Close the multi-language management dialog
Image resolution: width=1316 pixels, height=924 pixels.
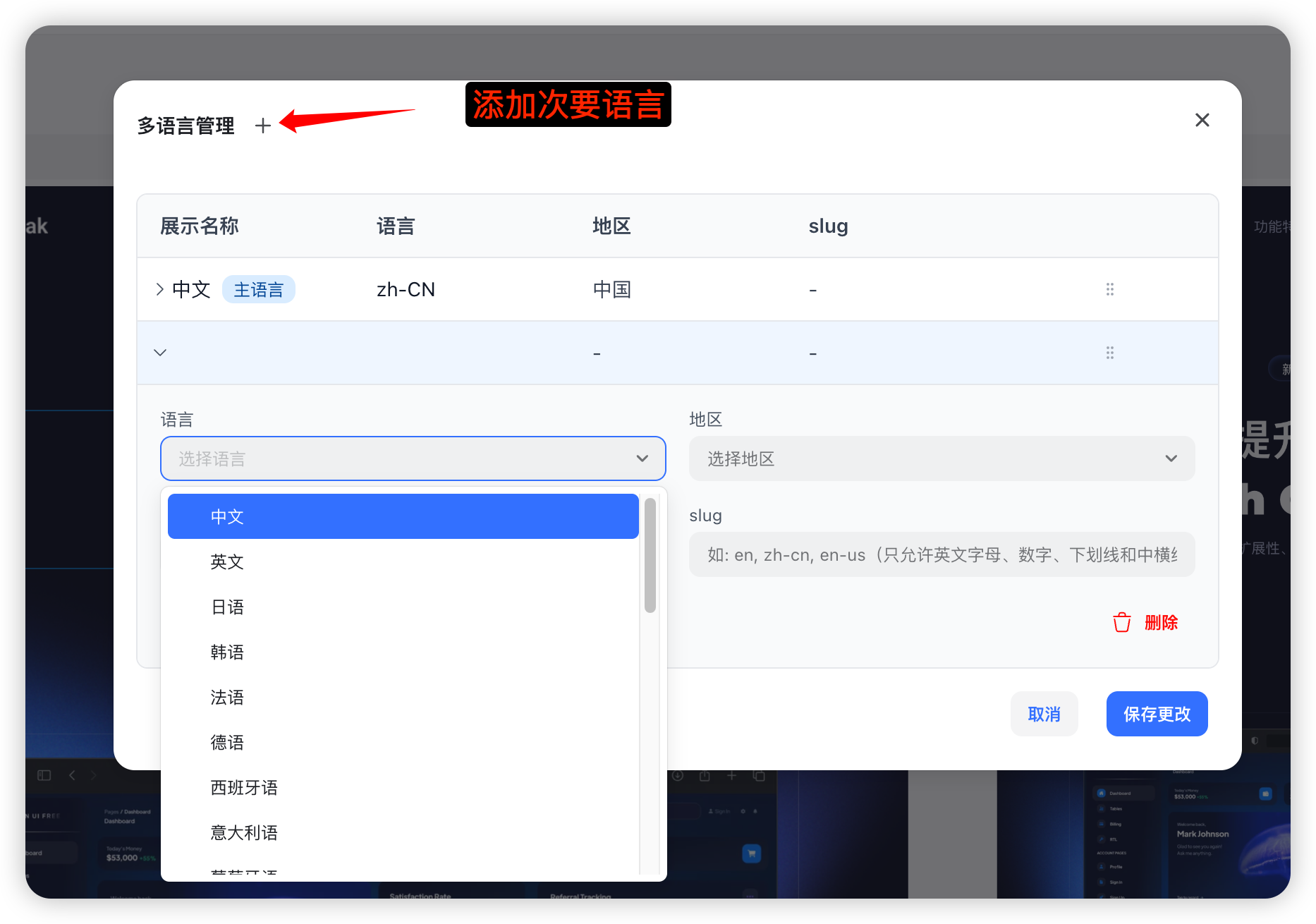coord(1202,121)
